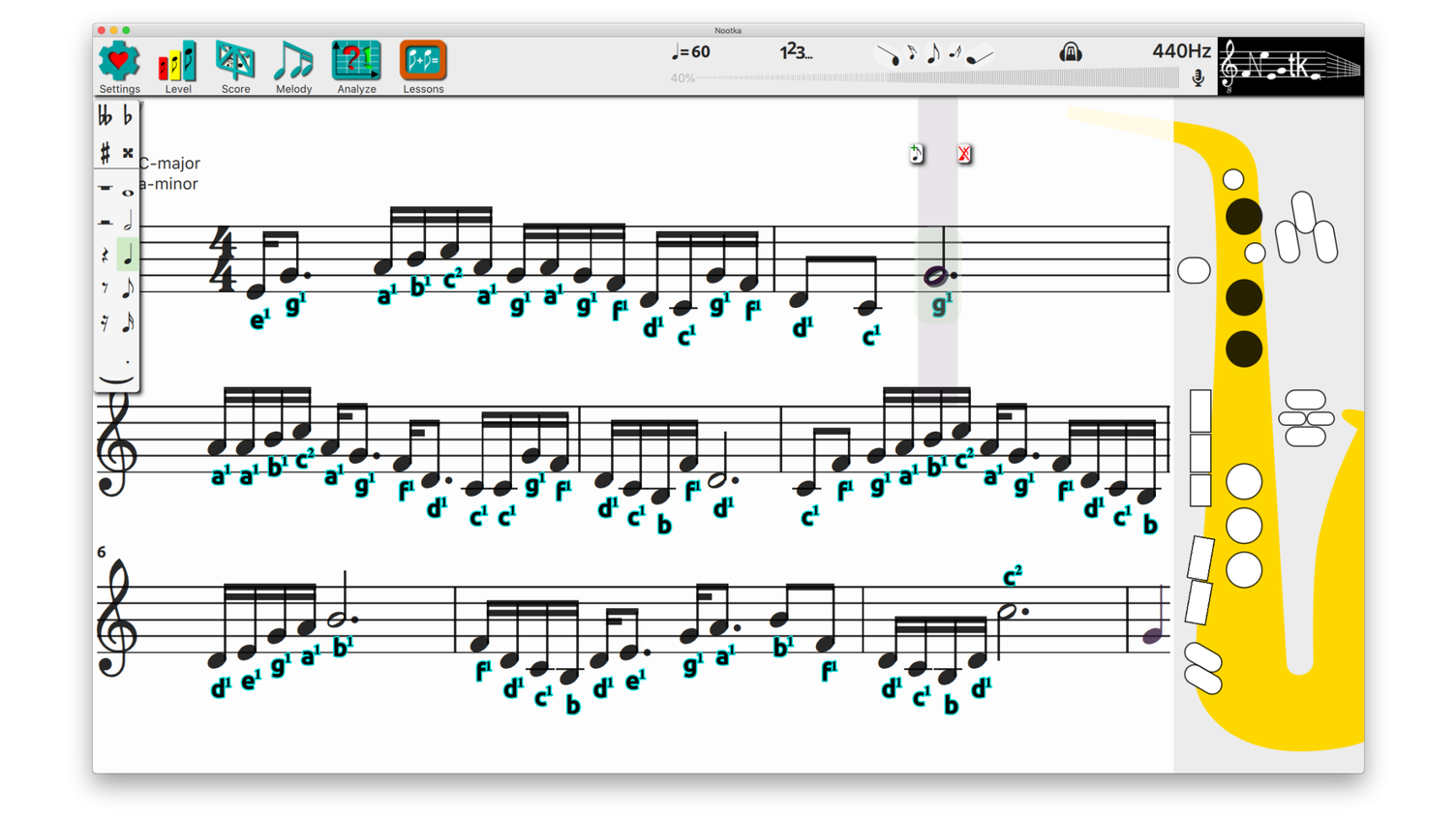
Task: Open the Analyze tool
Action: pyautogui.click(x=356, y=68)
